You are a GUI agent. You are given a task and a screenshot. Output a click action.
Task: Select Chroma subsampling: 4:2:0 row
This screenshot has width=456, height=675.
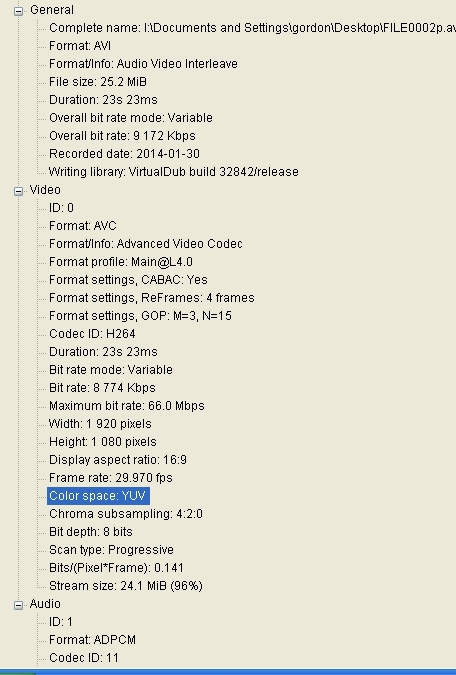coord(126,514)
